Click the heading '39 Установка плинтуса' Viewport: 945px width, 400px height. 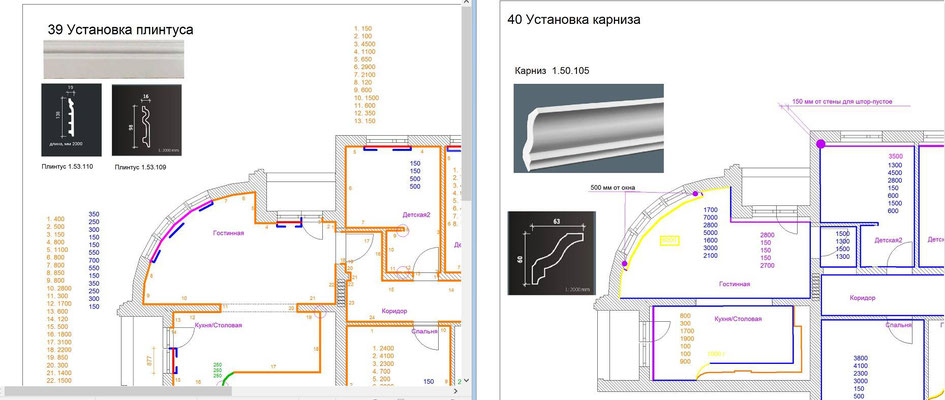pyautogui.click(x=121, y=30)
